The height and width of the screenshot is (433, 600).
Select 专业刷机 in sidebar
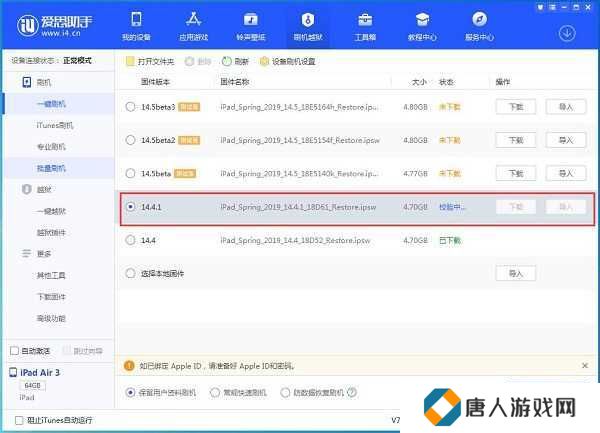point(51,147)
